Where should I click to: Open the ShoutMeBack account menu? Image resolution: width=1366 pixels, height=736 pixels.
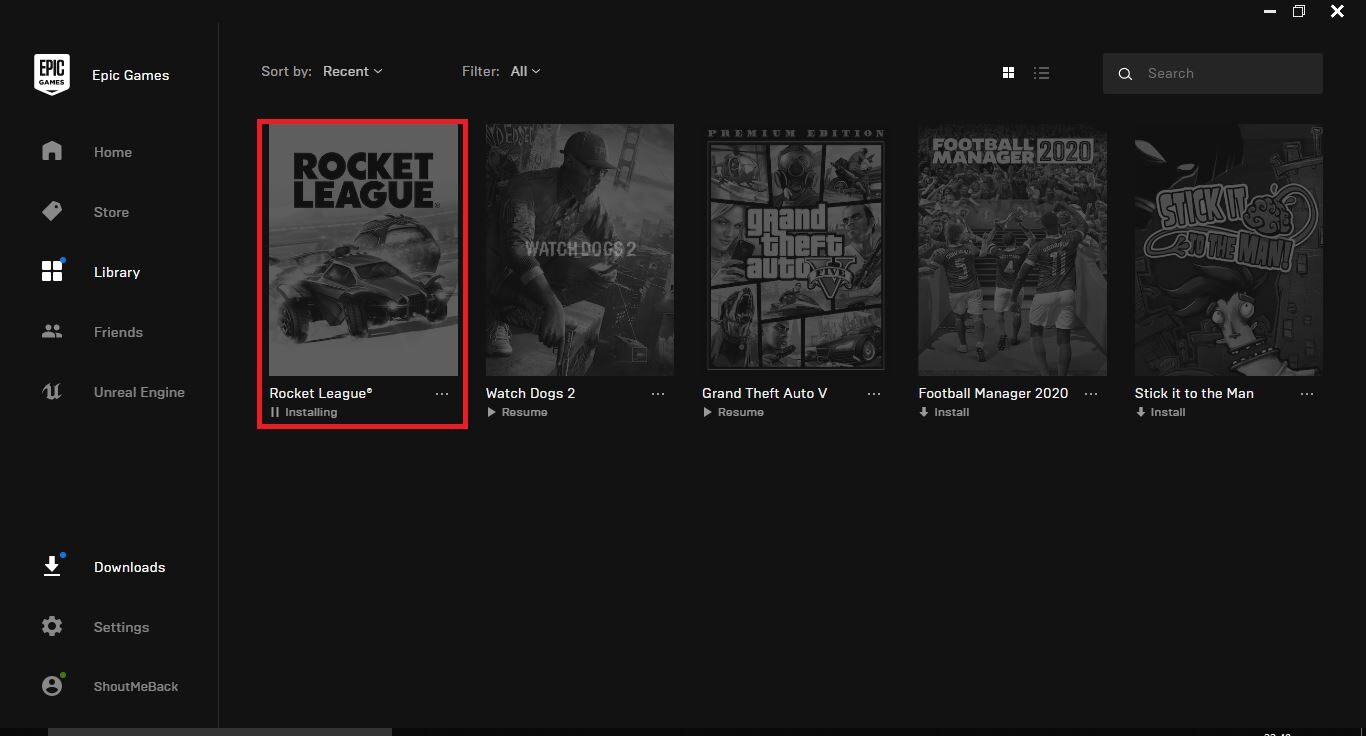pos(136,686)
